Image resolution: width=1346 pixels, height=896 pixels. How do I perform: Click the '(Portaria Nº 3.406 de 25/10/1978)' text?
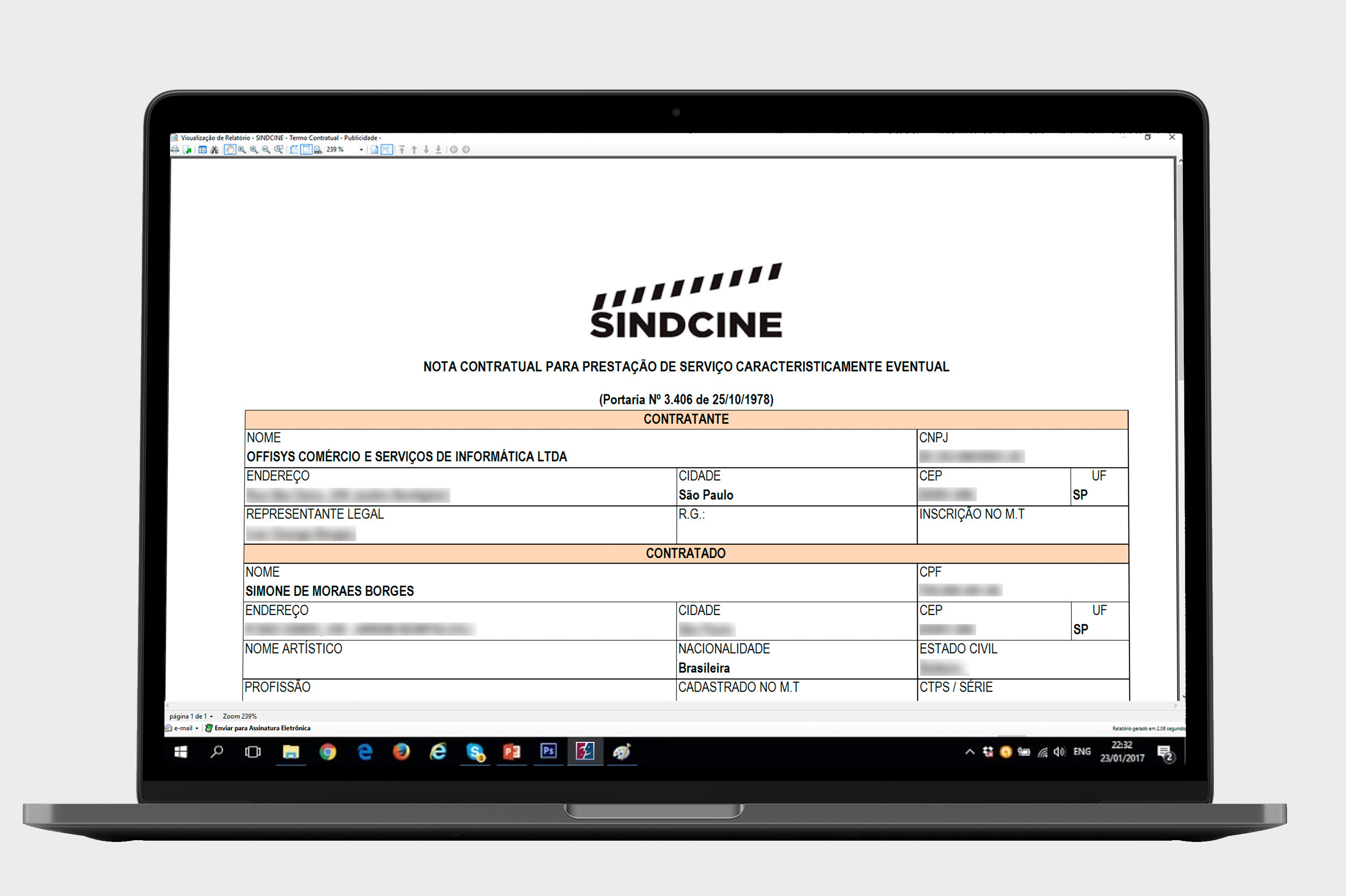point(686,400)
